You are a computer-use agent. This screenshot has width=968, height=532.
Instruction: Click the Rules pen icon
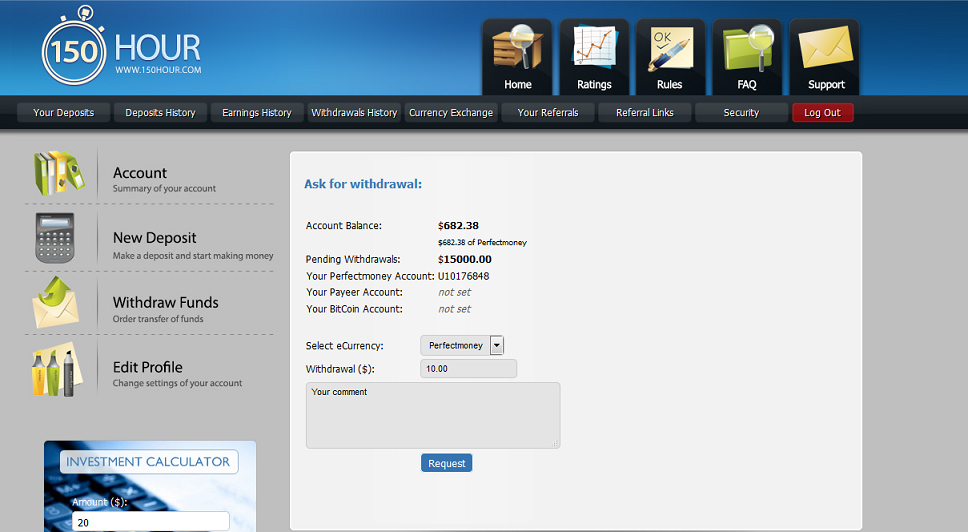(670, 48)
